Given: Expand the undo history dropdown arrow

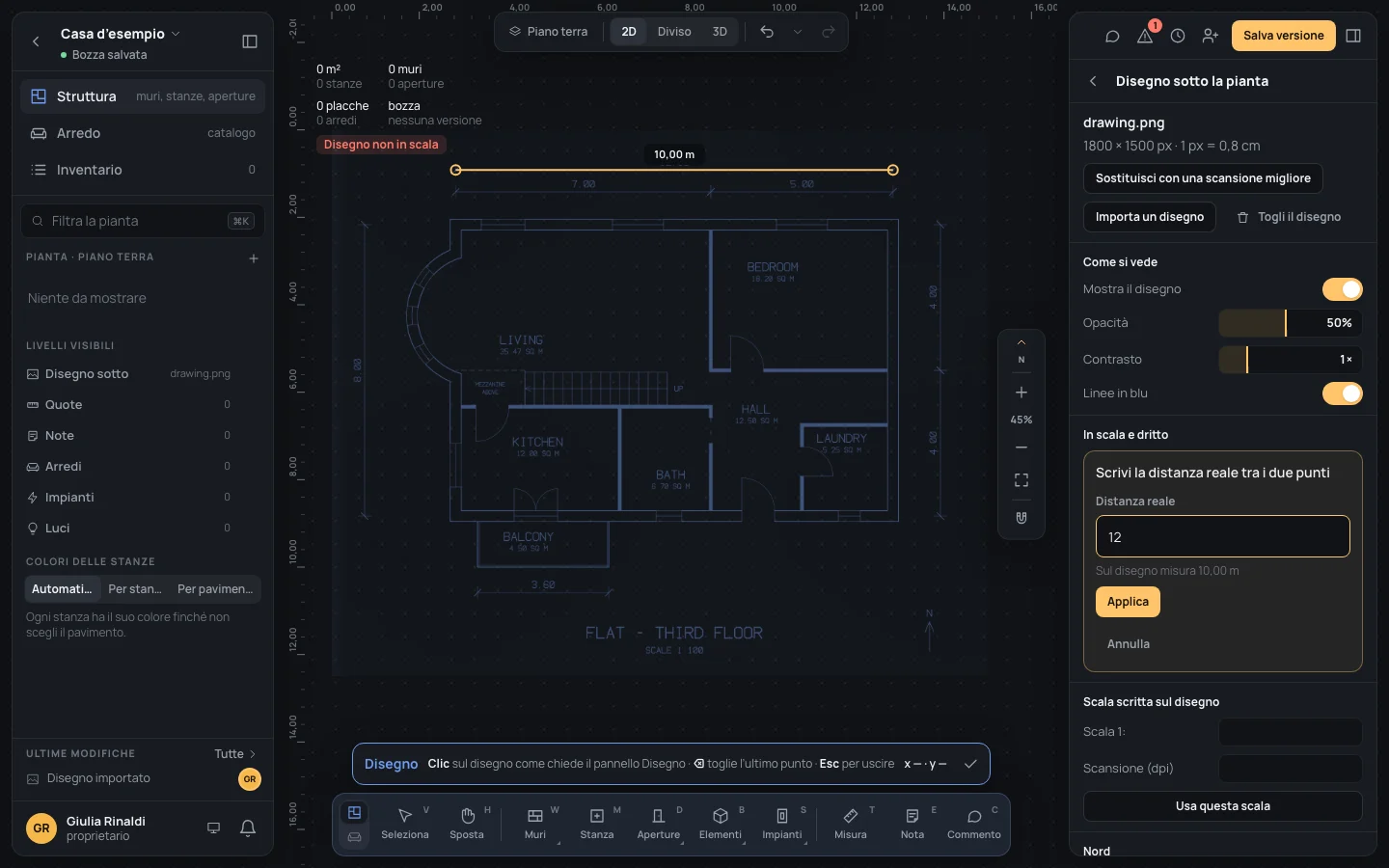Looking at the screenshot, I should coord(798,32).
